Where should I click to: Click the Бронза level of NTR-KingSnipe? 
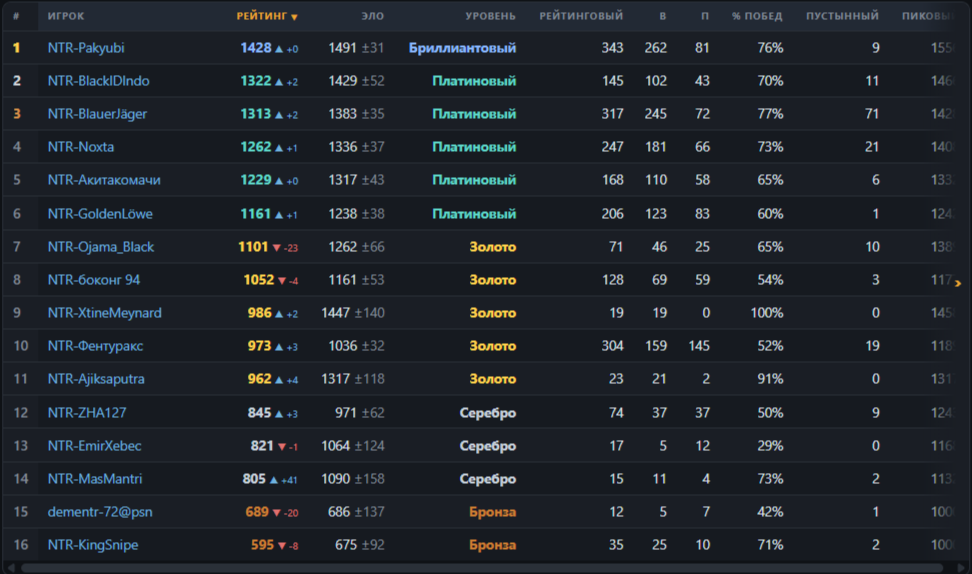click(492, 545)
